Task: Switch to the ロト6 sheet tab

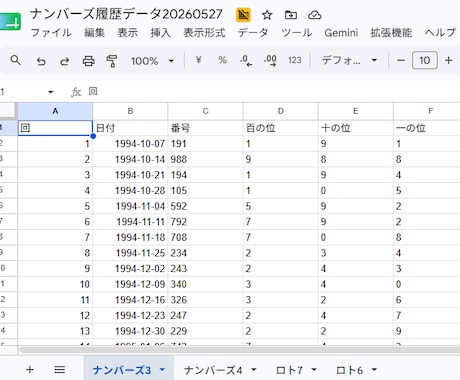Action: tap(349, 370)
